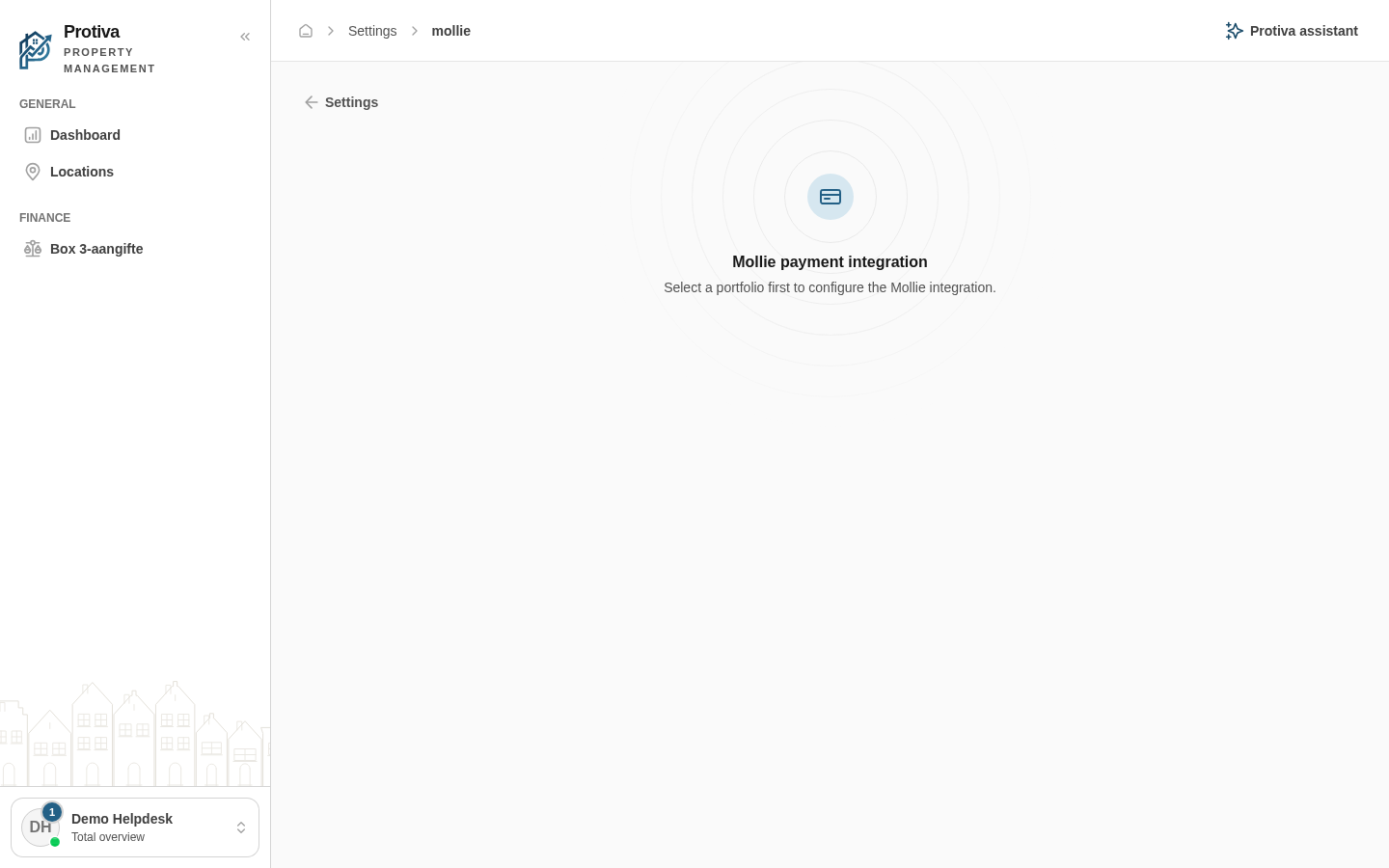Image resolution: width=1389 pixels, height=868 pixels.
Task: Click the Mollie payment integration heading
Action: tap(830, 261)
